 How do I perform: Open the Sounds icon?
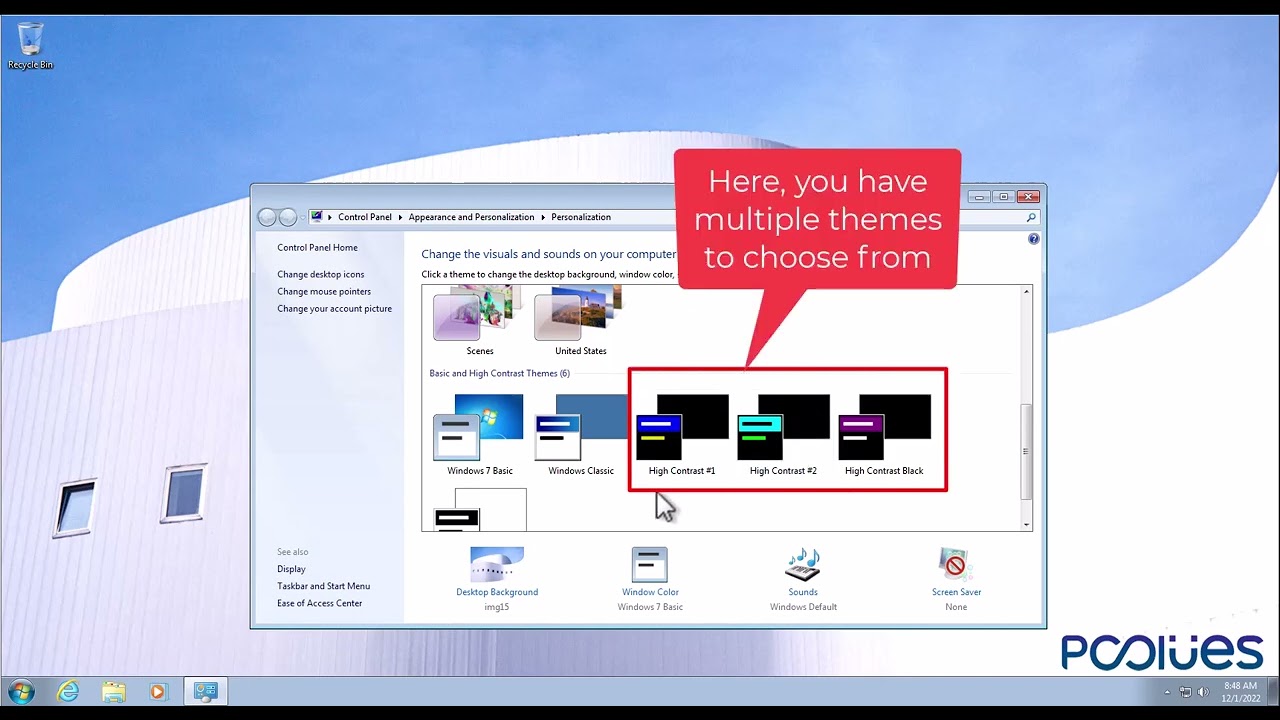(x=803, y=565)
